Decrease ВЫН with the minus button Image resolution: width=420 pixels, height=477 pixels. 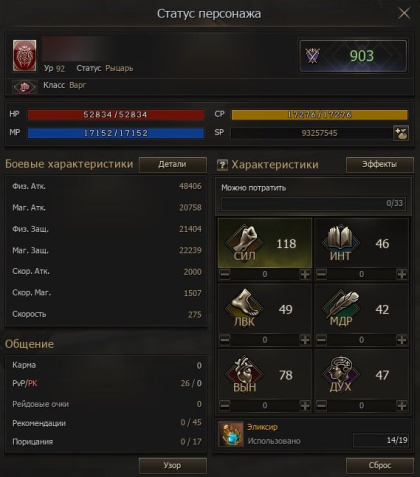pos(225,405)
